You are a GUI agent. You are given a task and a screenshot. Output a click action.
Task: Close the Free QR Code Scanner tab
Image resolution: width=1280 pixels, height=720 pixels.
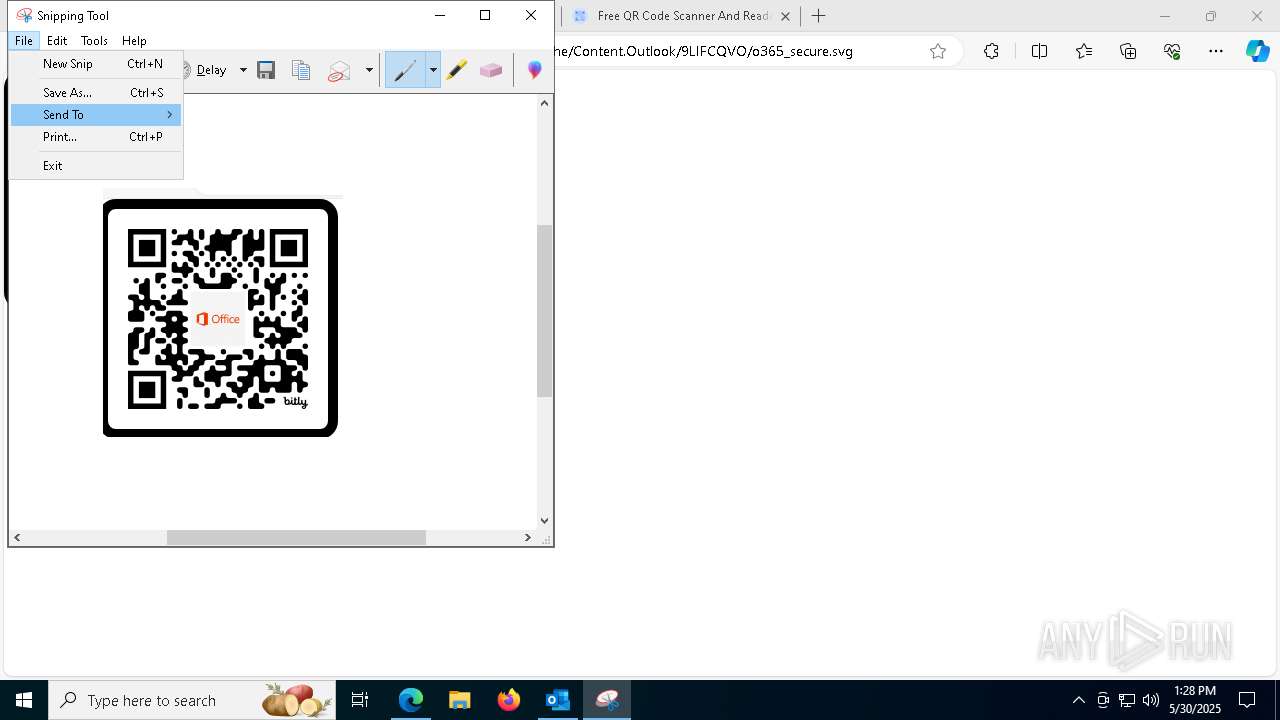[785, 16]
